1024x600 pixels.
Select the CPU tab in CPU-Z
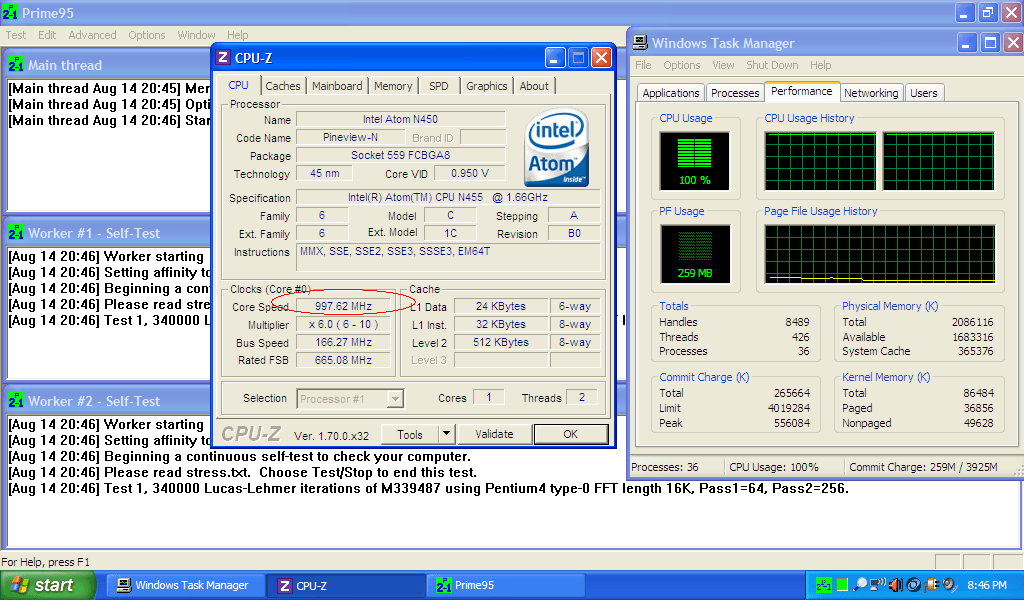[239, 86]
